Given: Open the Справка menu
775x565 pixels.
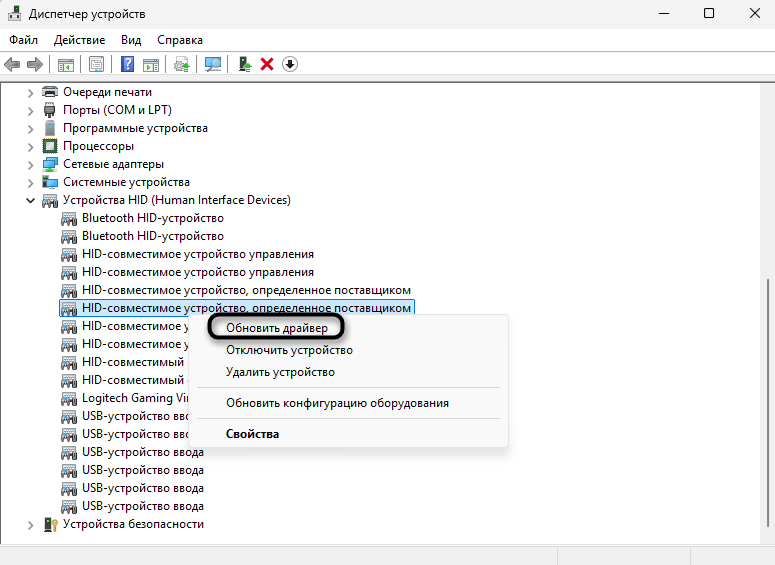Looking at the screenshot, I should click(180, 40).
